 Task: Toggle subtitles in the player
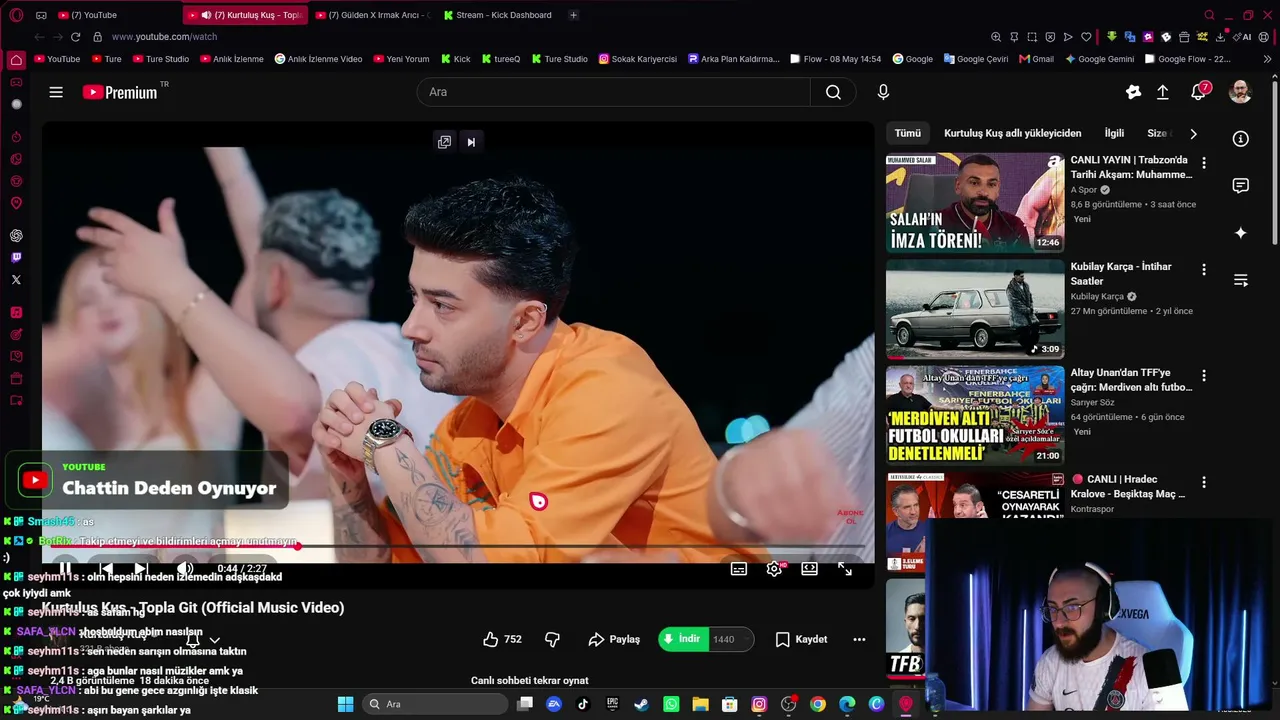point(739,569)
